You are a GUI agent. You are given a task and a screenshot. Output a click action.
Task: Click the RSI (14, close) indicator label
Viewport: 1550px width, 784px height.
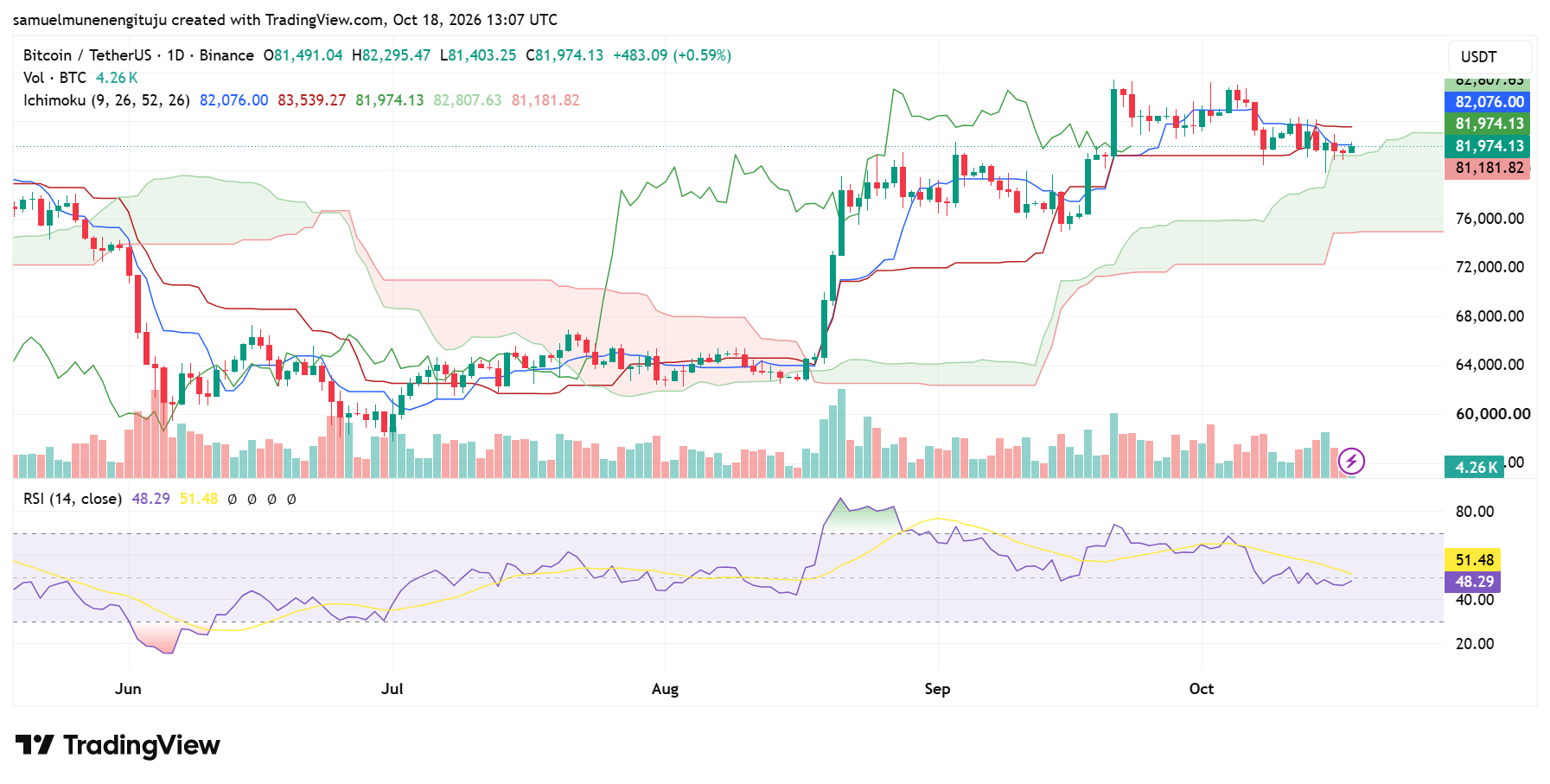(73, 499)
